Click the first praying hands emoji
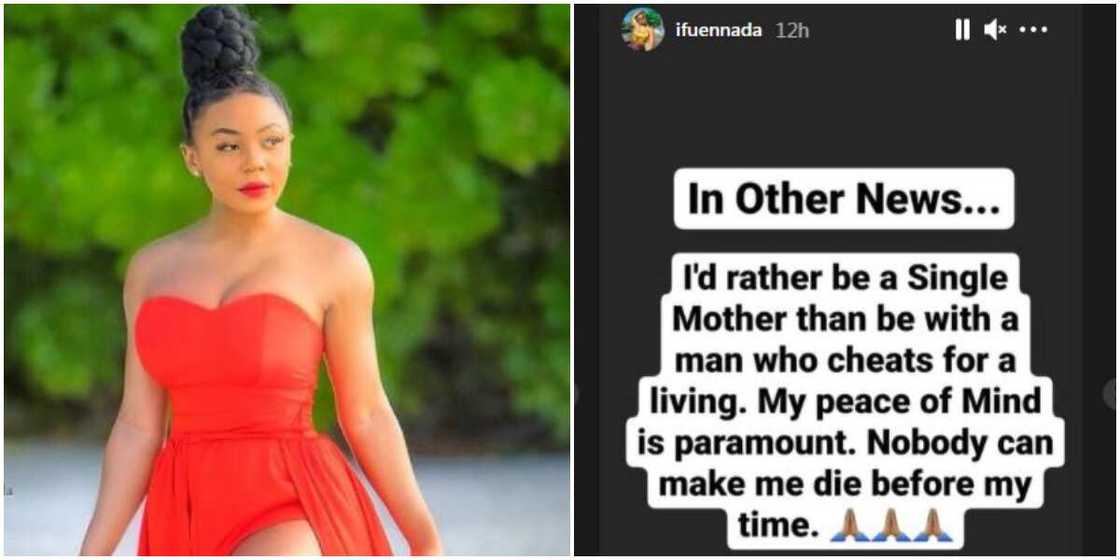Screen dimensions: 1120x560 click(x=848, y=525)
